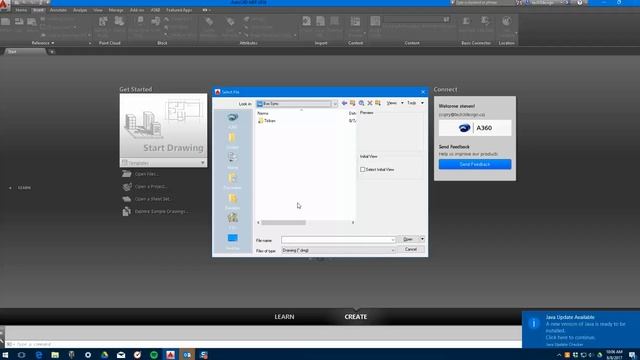Viewport: 640px width, 360px height.
Task: Select the View ribbon tab
Action: [x=98, y=10]
